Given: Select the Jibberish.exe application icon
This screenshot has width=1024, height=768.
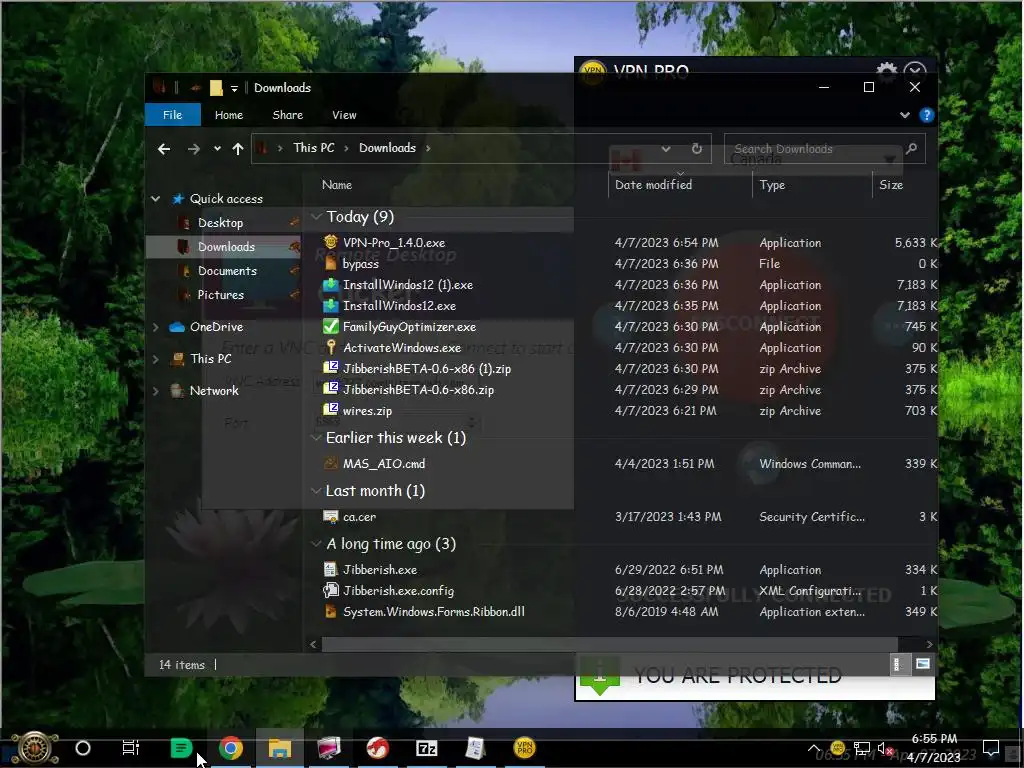Looking at the screenshot, I should (331, 569).
